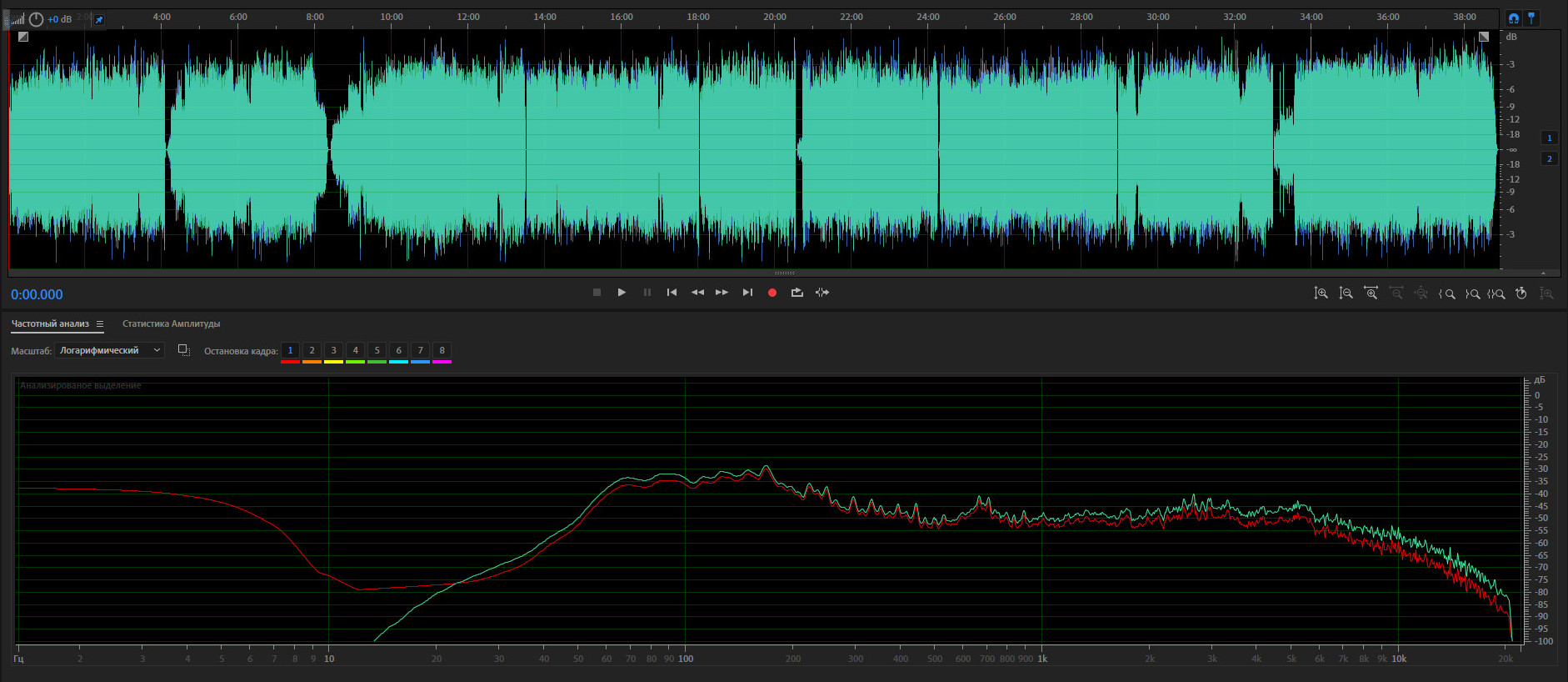Click the red color bar under frame 1
Image resolution: width=1568 pixels, height=682 pixels.
click(x=290, y=362)
